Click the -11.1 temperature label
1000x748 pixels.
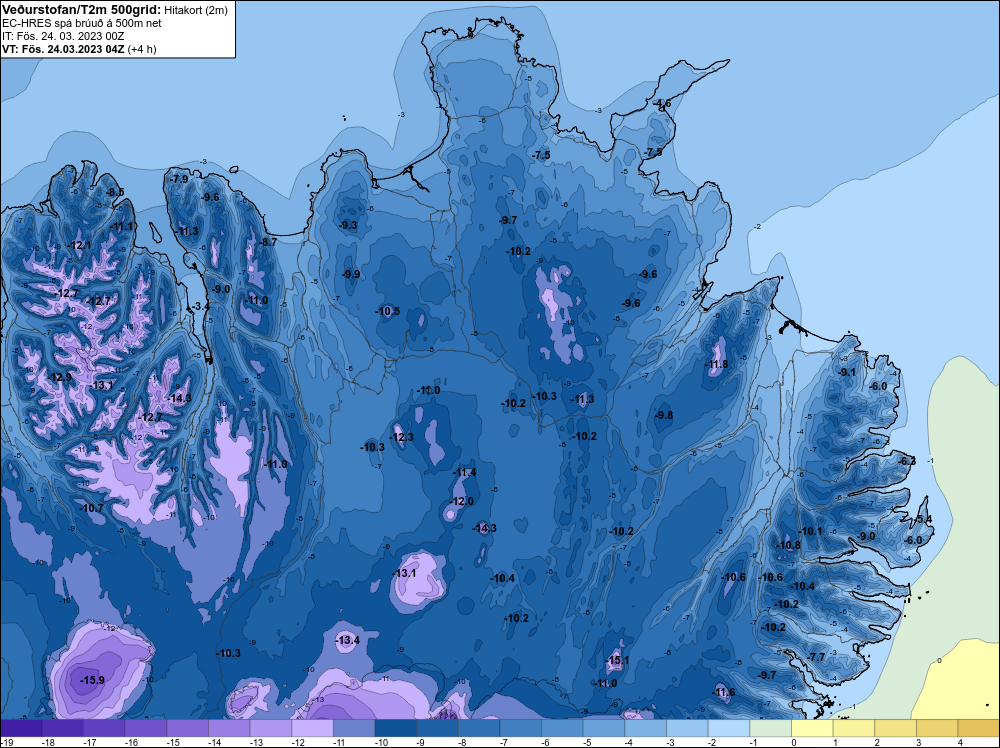(x=122, y=226)
